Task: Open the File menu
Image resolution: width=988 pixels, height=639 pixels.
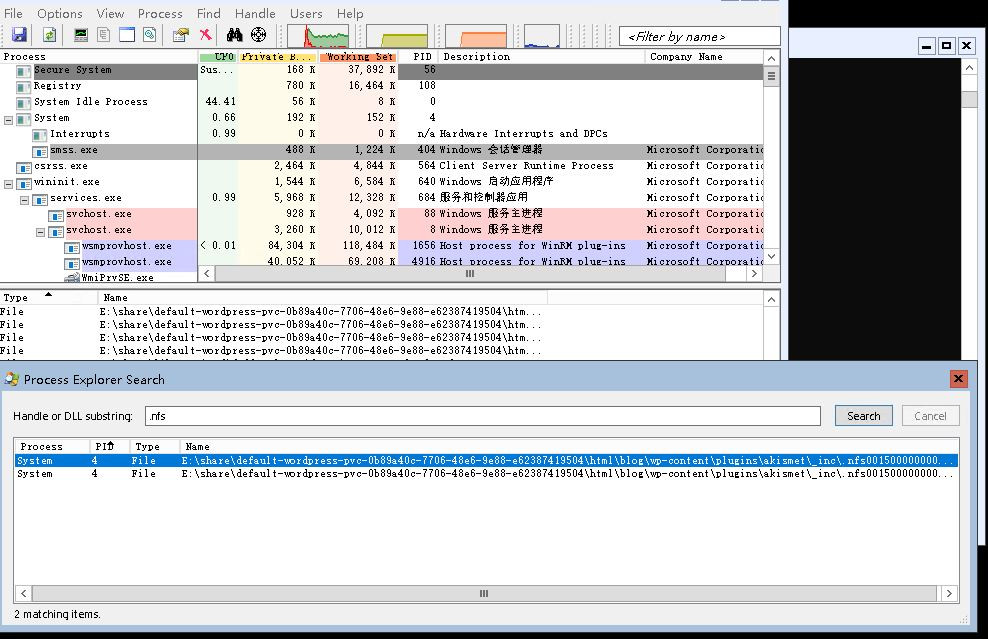Action: (x=13, y=13)
